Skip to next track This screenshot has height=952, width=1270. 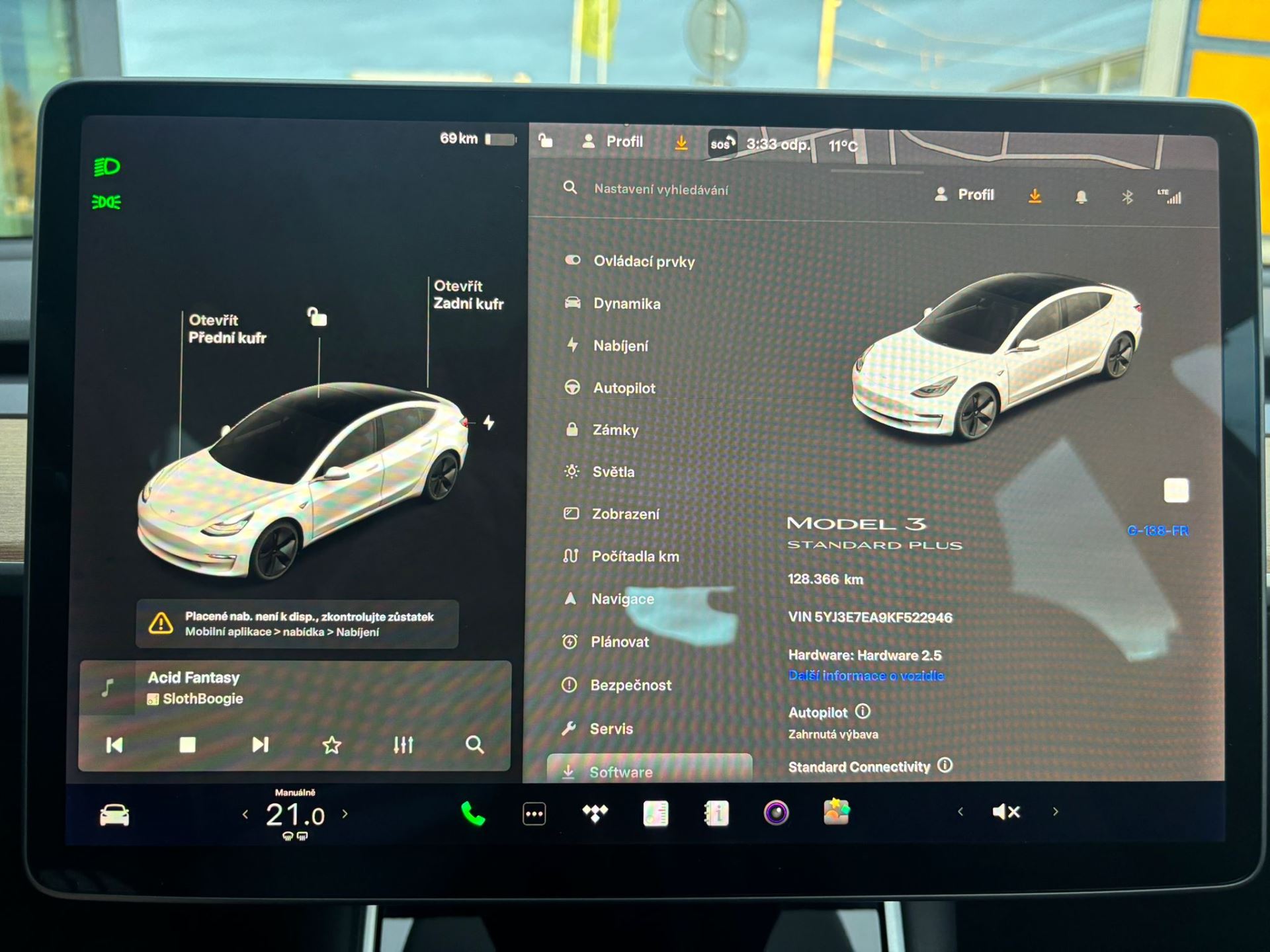click(x=260, y=745)
